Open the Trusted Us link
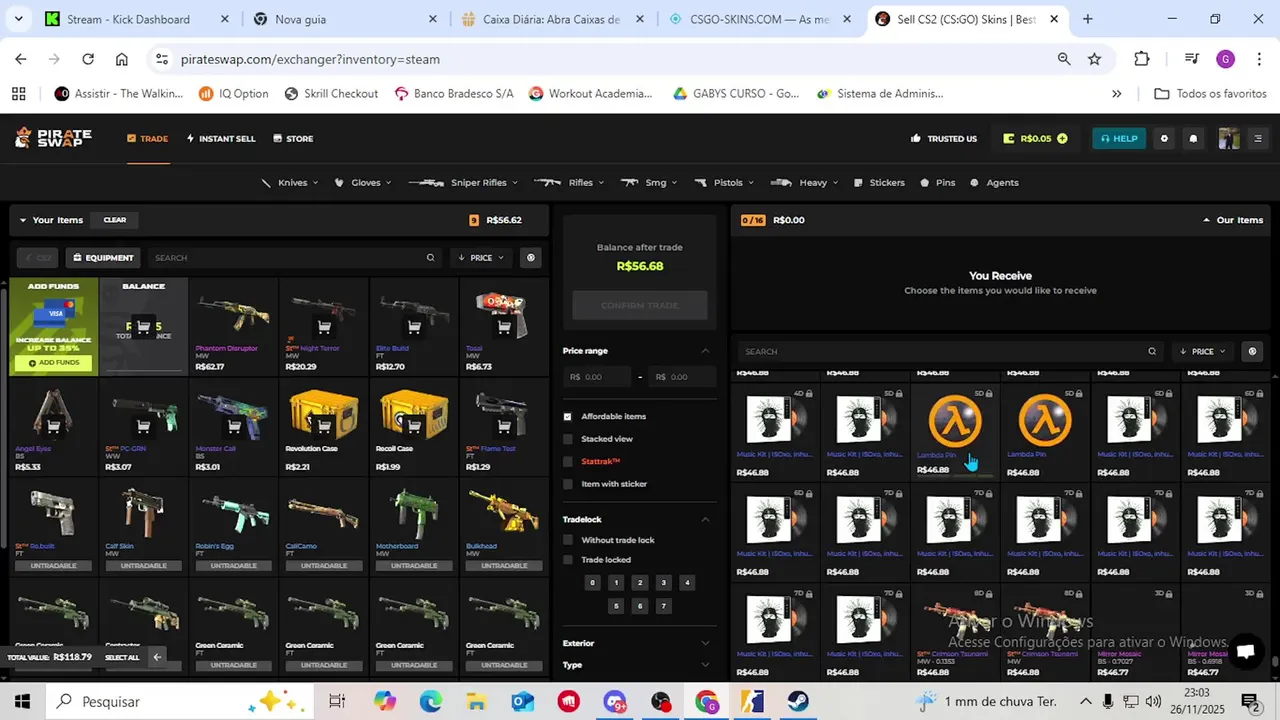 point(944,139)
